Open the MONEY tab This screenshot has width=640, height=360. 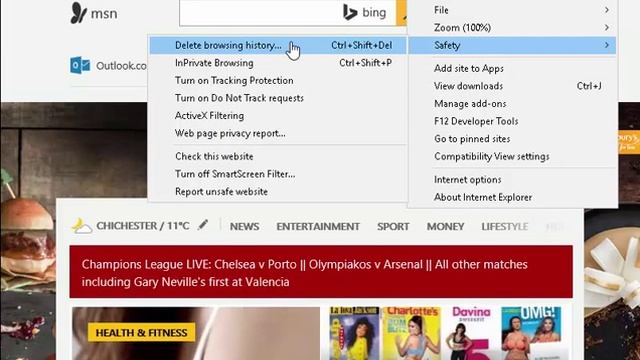tap(445, 227)
